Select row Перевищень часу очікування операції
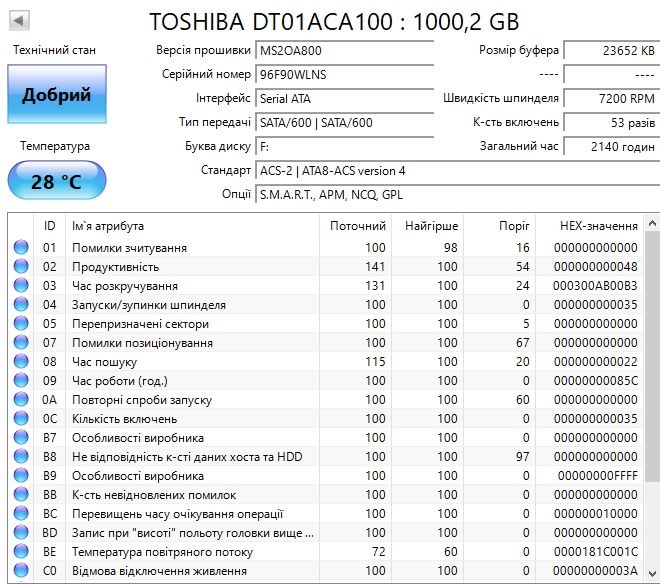 [325, 513]
